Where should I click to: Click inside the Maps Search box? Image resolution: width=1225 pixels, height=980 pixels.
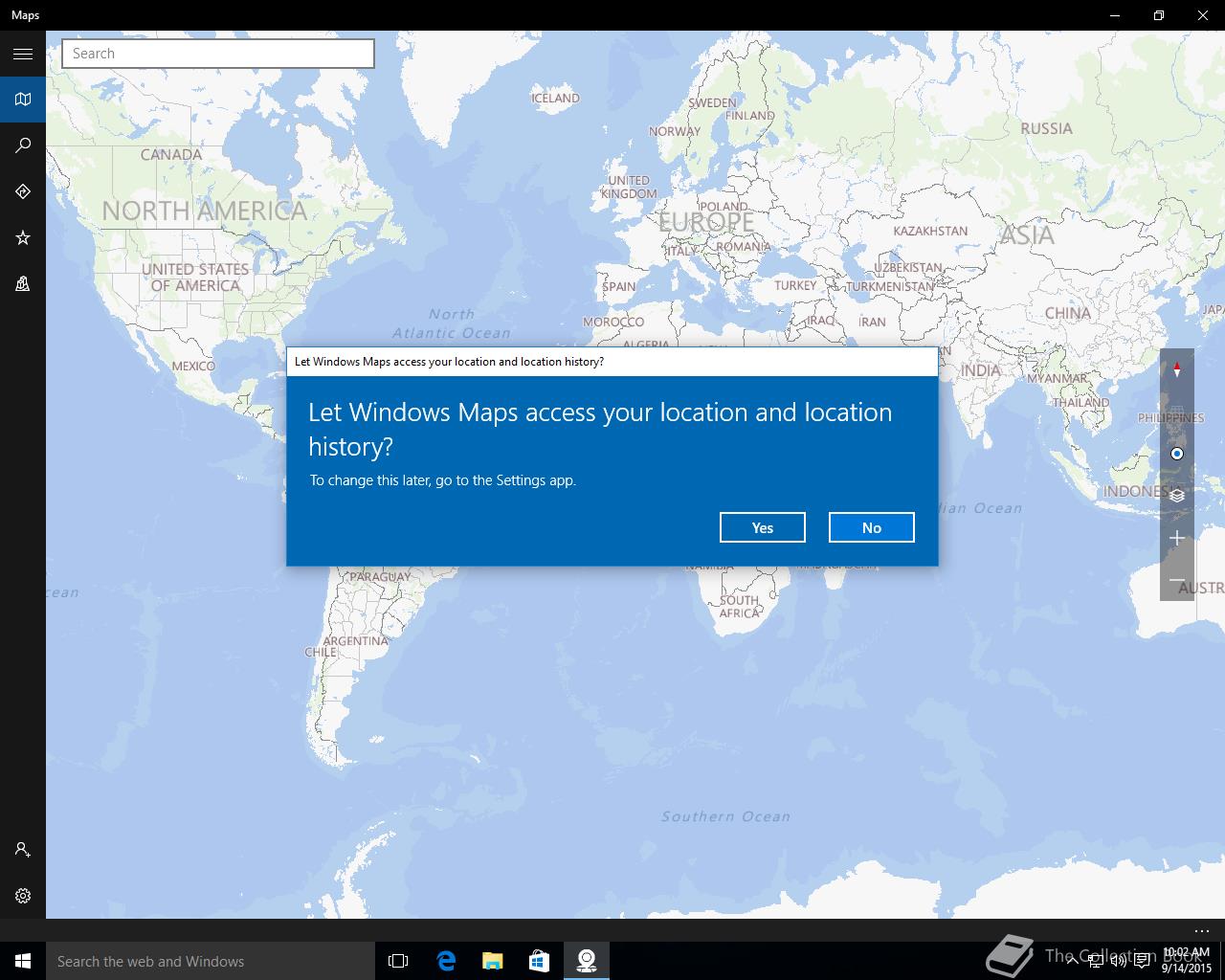point(218,54)
